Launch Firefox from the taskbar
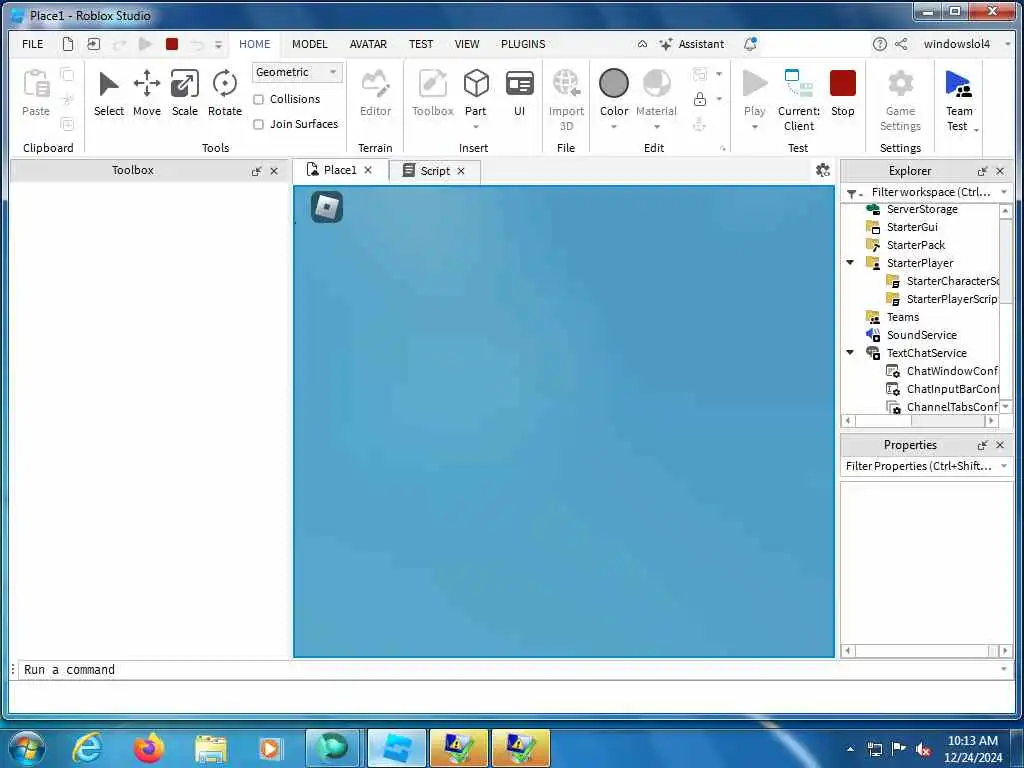This screenshot has height=768, width=1024. click(x=148, y=748)
